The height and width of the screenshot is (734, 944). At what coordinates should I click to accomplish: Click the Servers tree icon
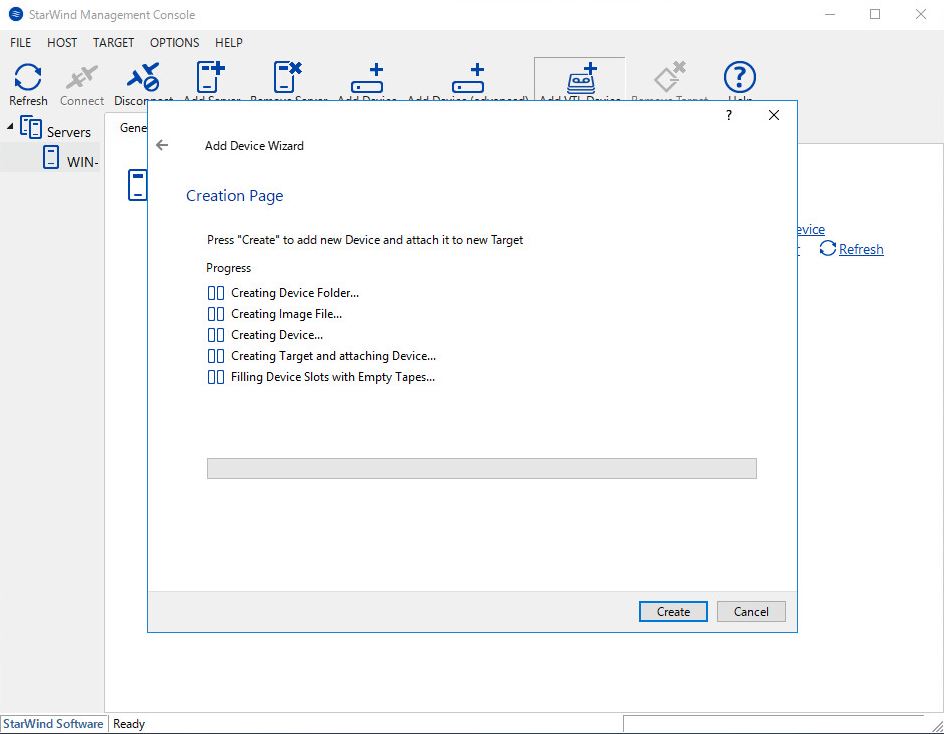31,128
